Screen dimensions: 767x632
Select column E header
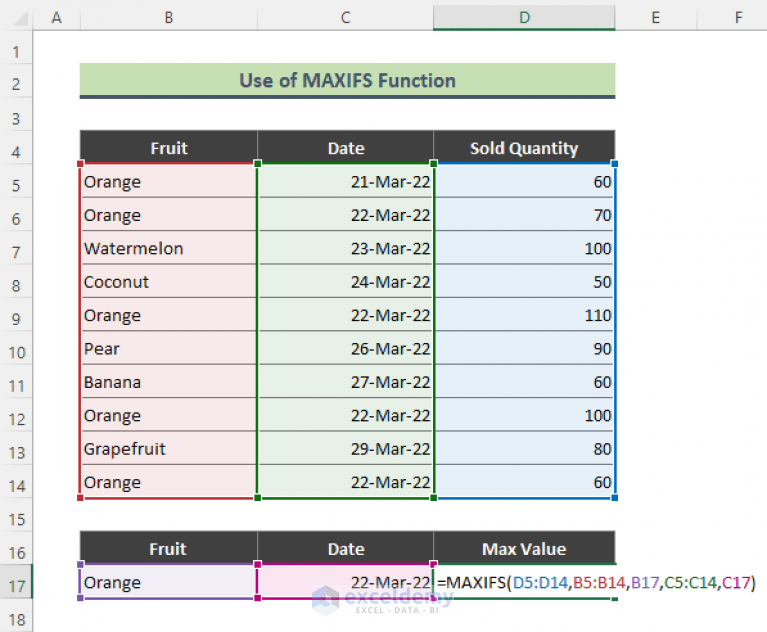pyautogui.click(x=655, y=18)
